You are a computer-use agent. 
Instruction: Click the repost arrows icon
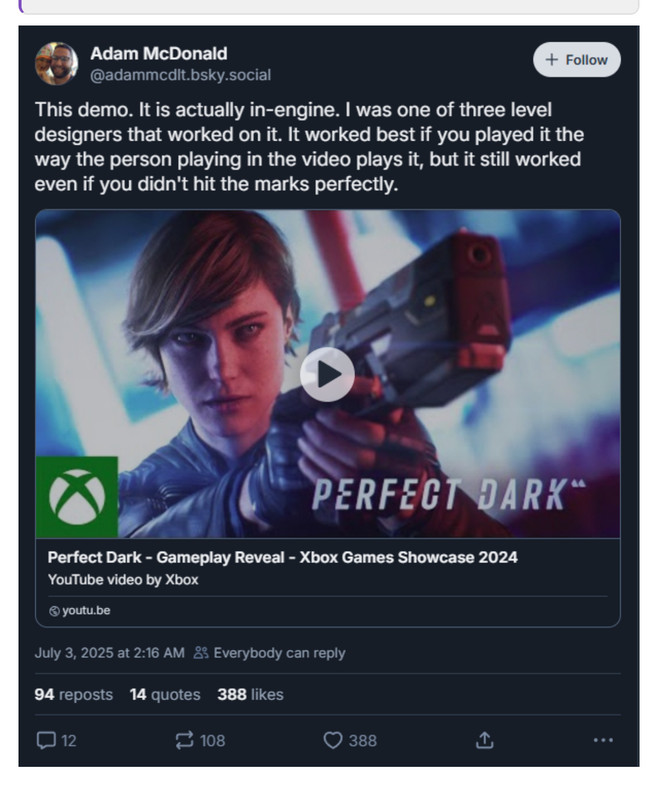pos(184,740)
